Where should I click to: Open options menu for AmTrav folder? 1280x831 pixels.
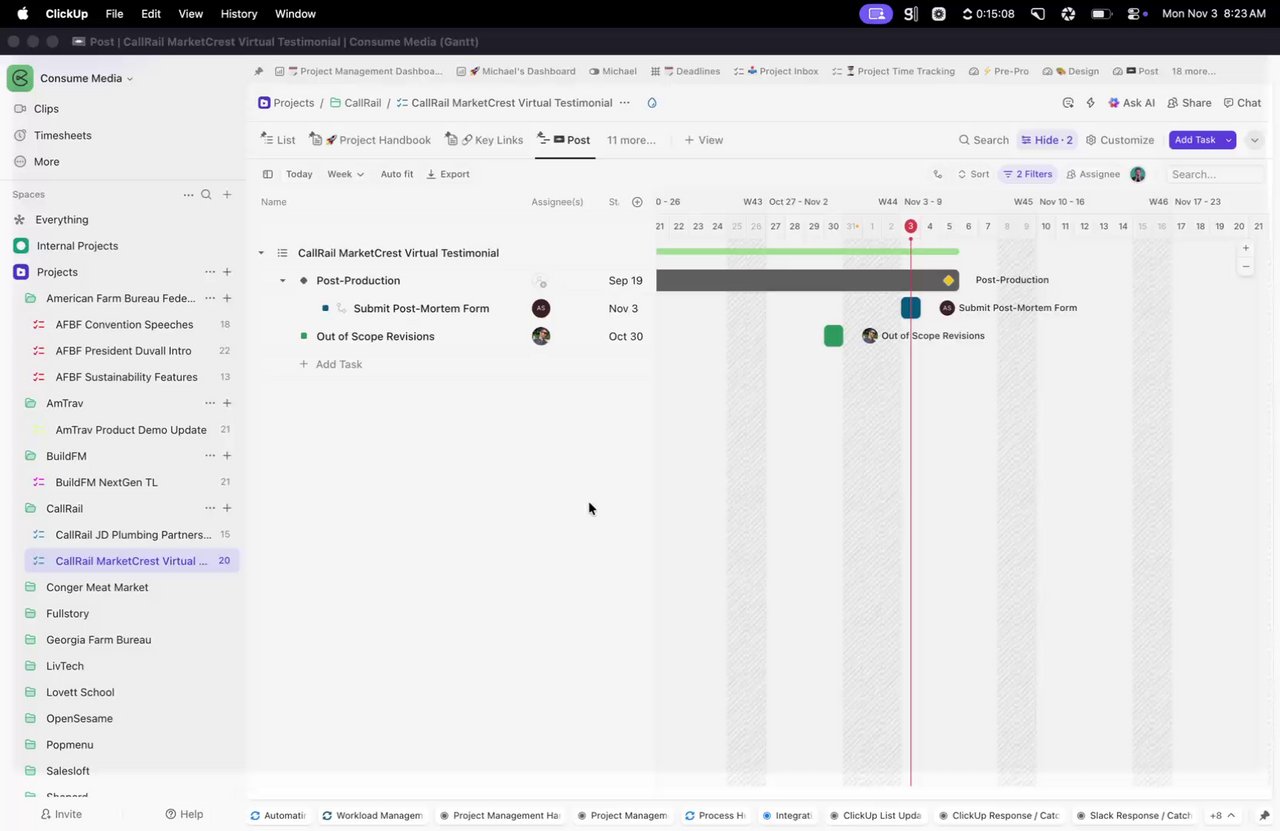click(210, 403)
